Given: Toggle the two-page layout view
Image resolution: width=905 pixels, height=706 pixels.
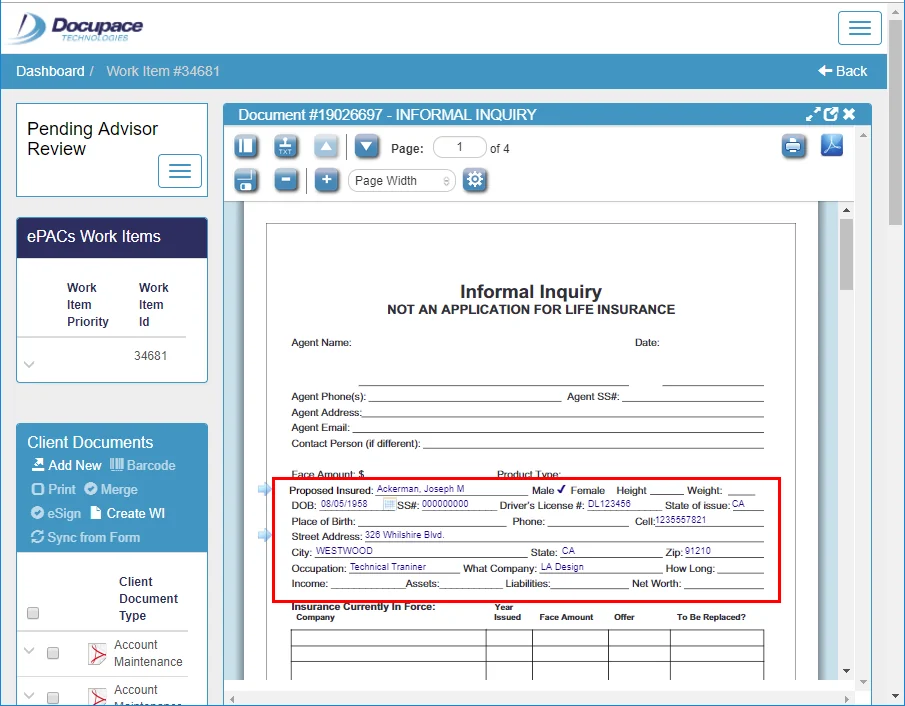Looking at the screenshot, I should tap(246, 146).
